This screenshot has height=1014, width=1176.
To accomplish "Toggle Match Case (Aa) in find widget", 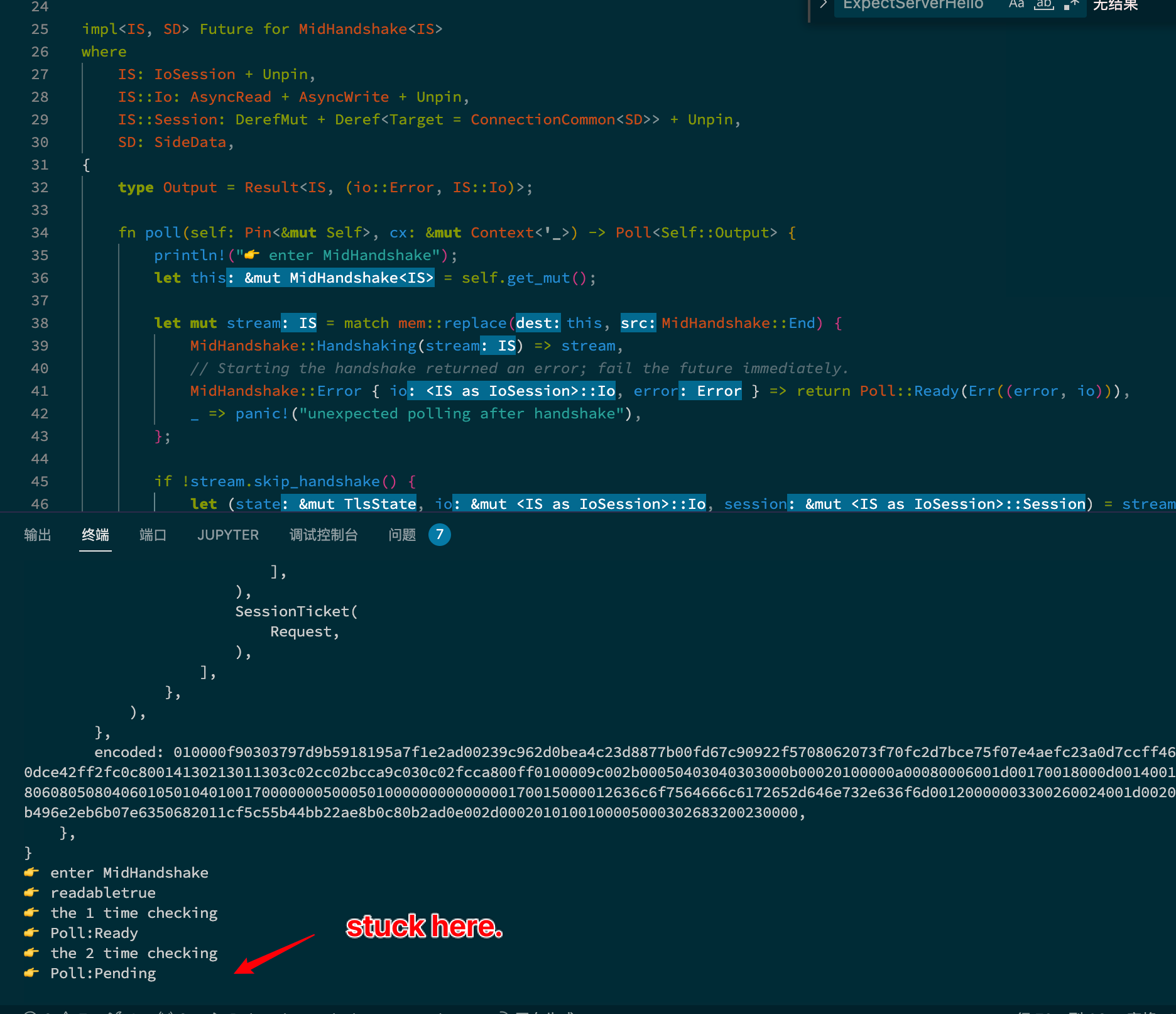I will [1016, 4].
